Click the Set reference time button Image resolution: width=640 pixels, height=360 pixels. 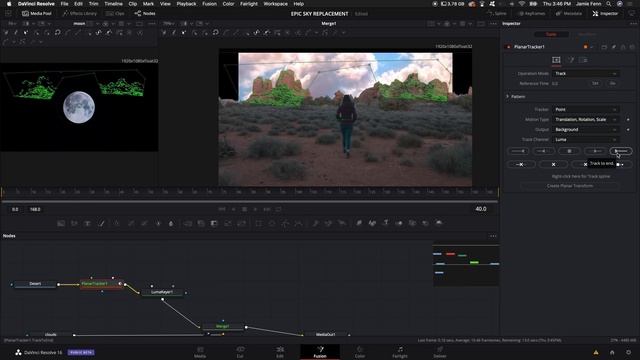tap(595, 84)
